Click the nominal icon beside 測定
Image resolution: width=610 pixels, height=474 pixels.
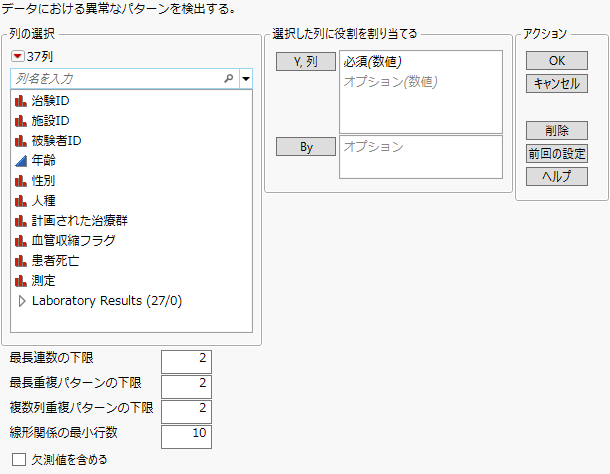[21, 281]
